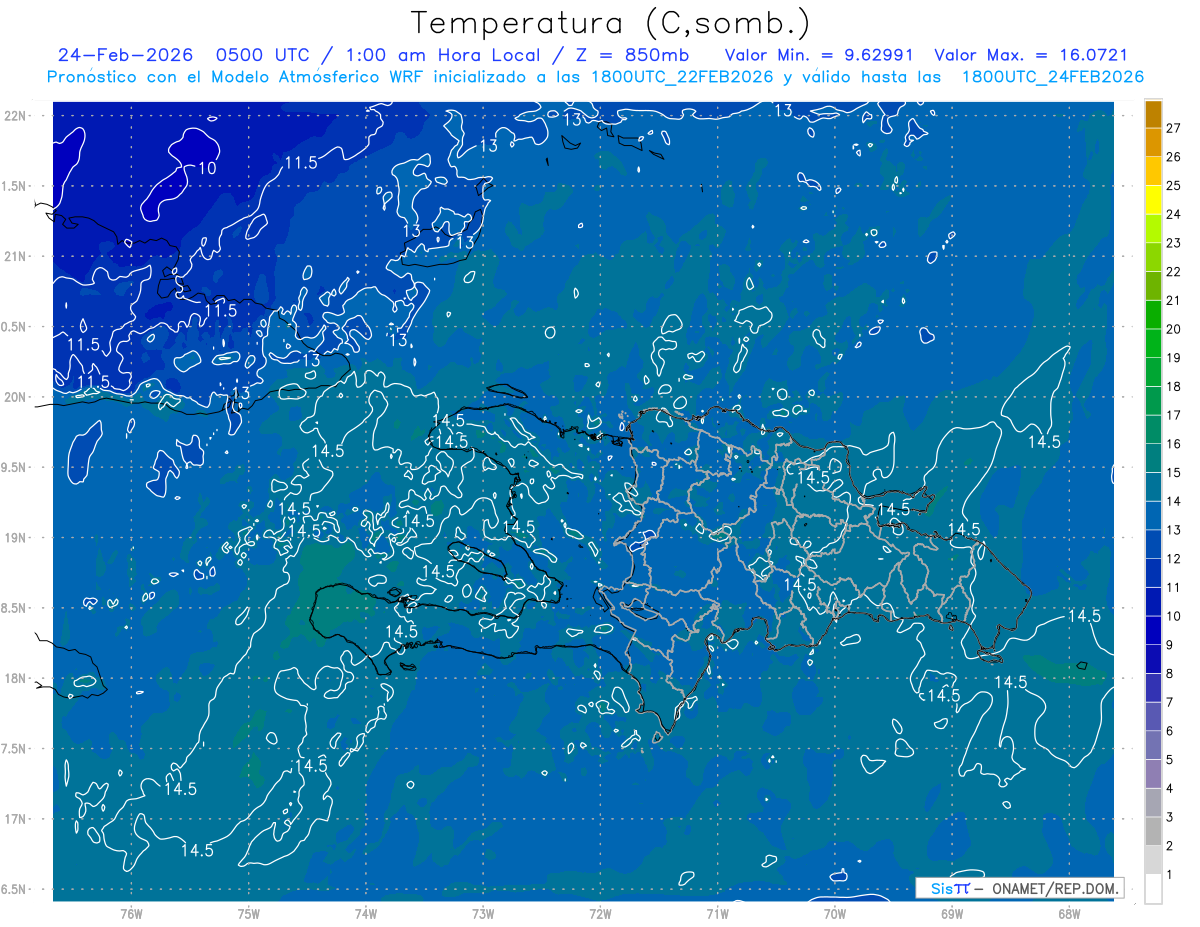Select the '19N' latitude label
Image resolution: width=1200 pixels, height=927 pixels.
click(17, 538)
